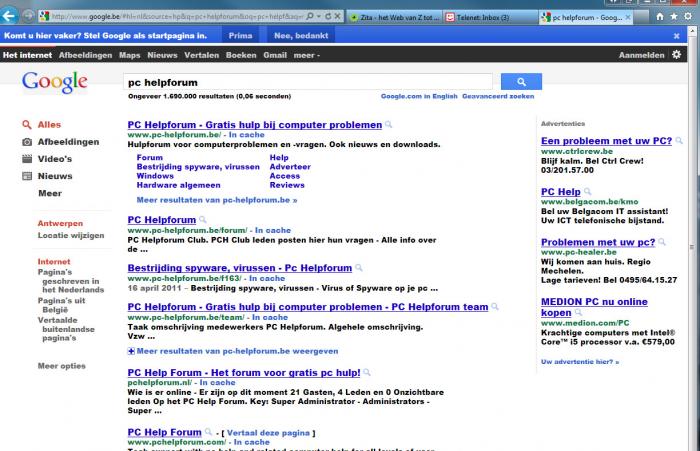Image resolution: width=700 pixels, height=451 pixels.
Task: Click the stop icon in address bar
Action: 338,17
